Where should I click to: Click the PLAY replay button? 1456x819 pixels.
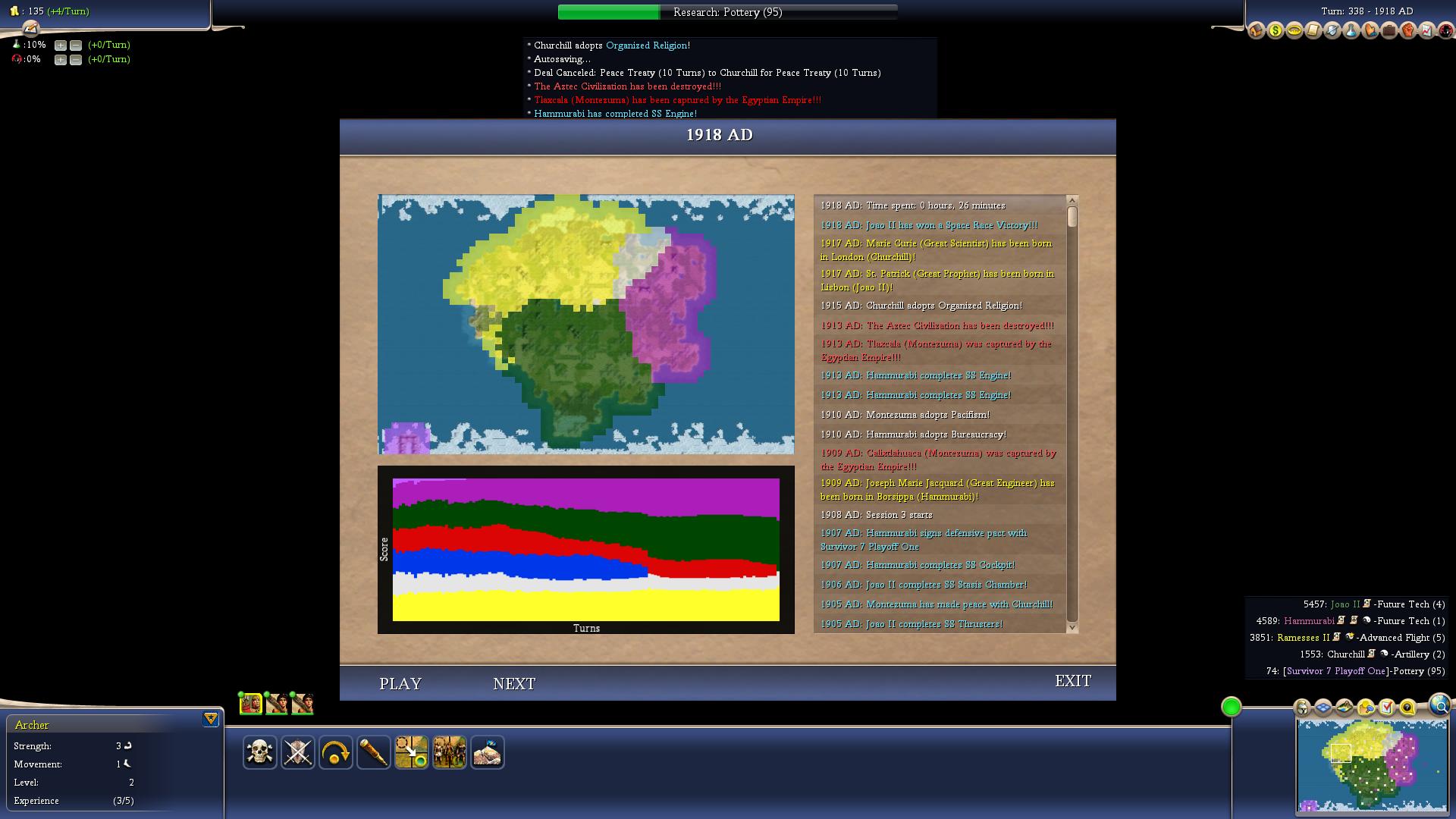(x=400, y=683)
